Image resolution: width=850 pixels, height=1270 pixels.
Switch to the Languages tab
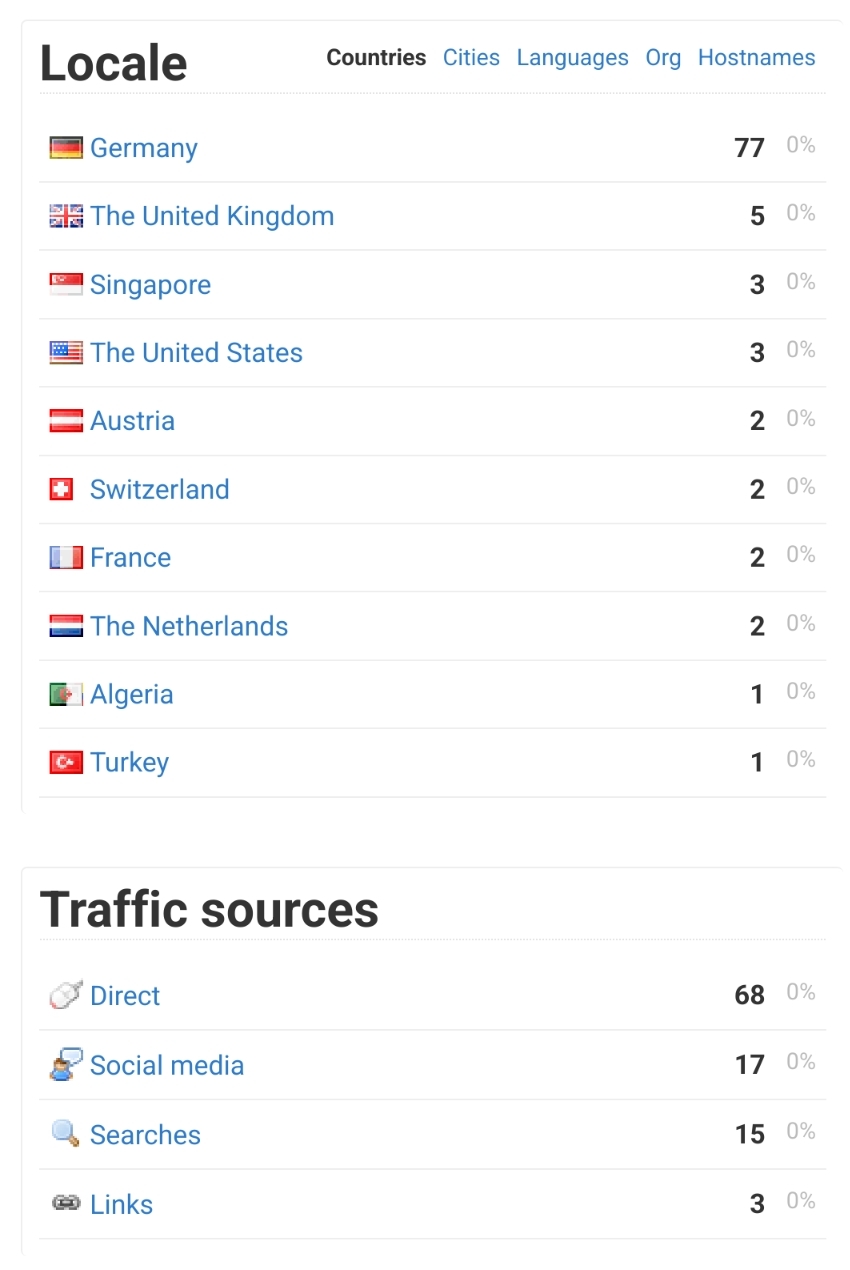(572, 58)
